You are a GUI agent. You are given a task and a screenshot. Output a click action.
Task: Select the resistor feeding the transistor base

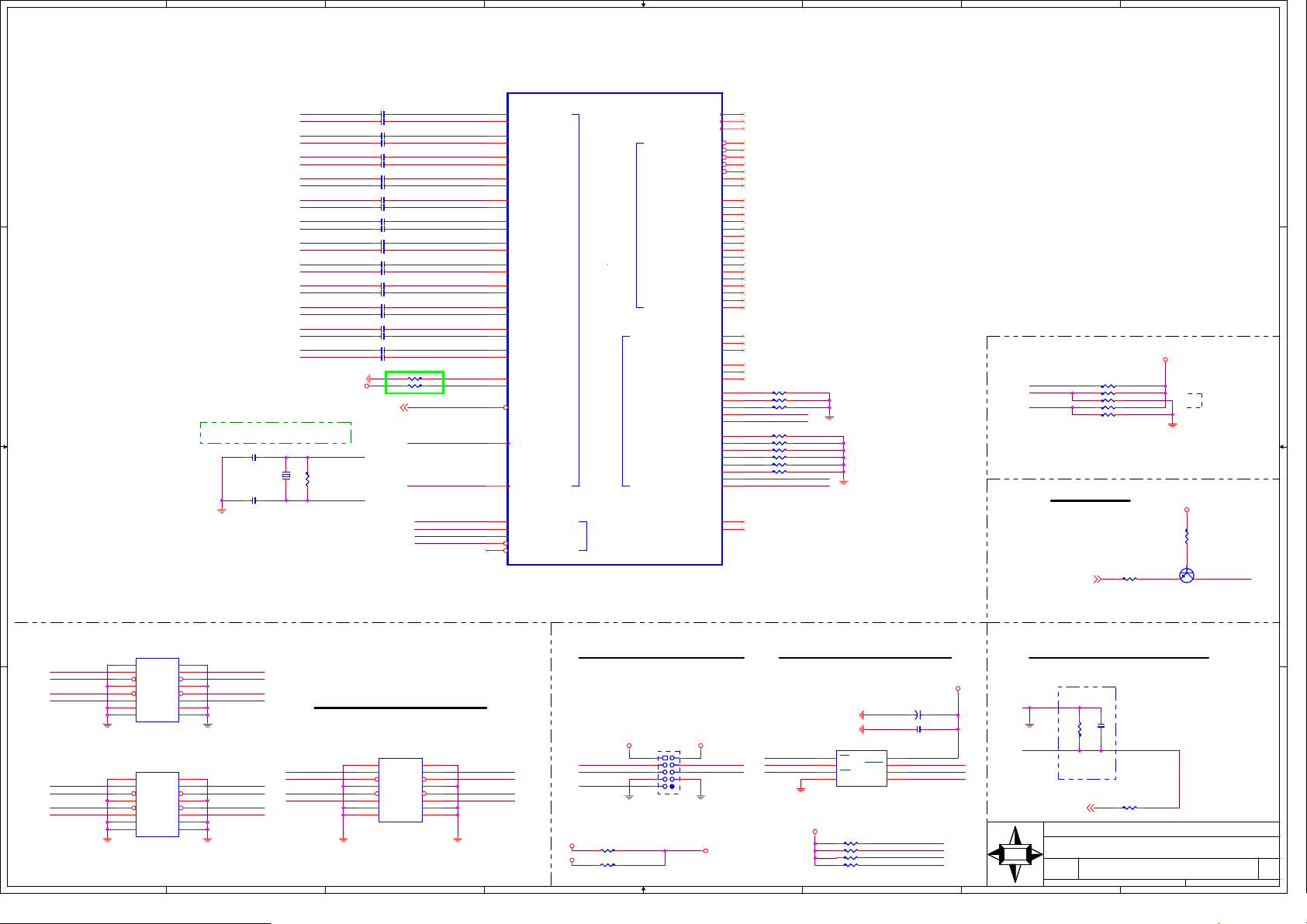point(1129,579)
